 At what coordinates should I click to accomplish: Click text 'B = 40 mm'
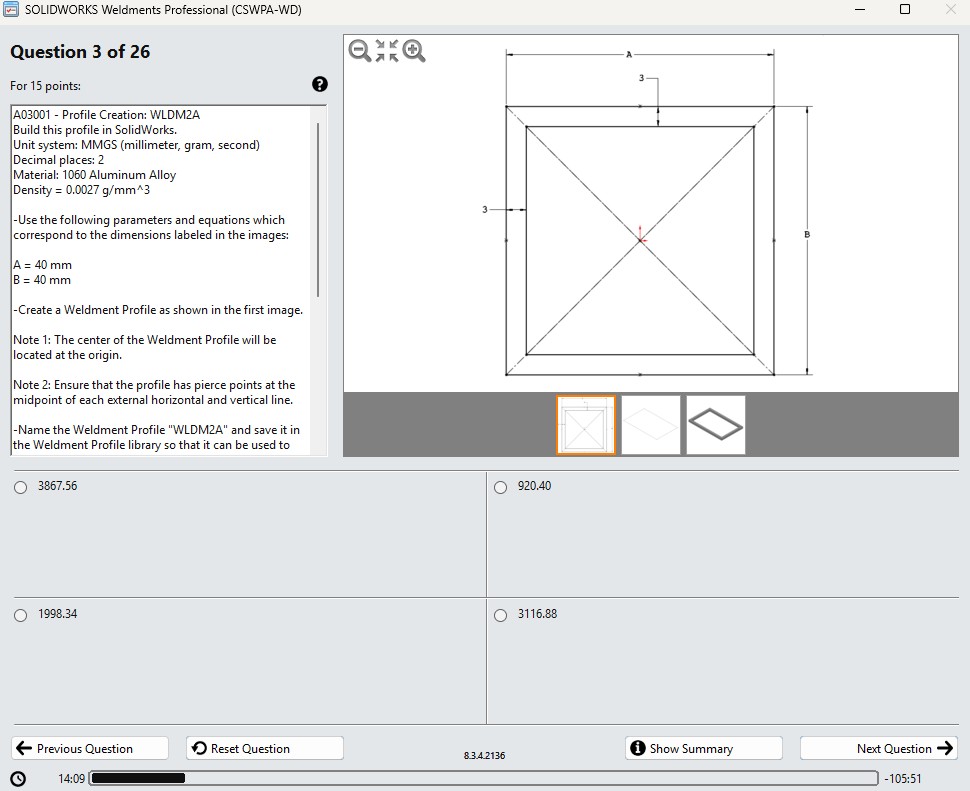42,280
